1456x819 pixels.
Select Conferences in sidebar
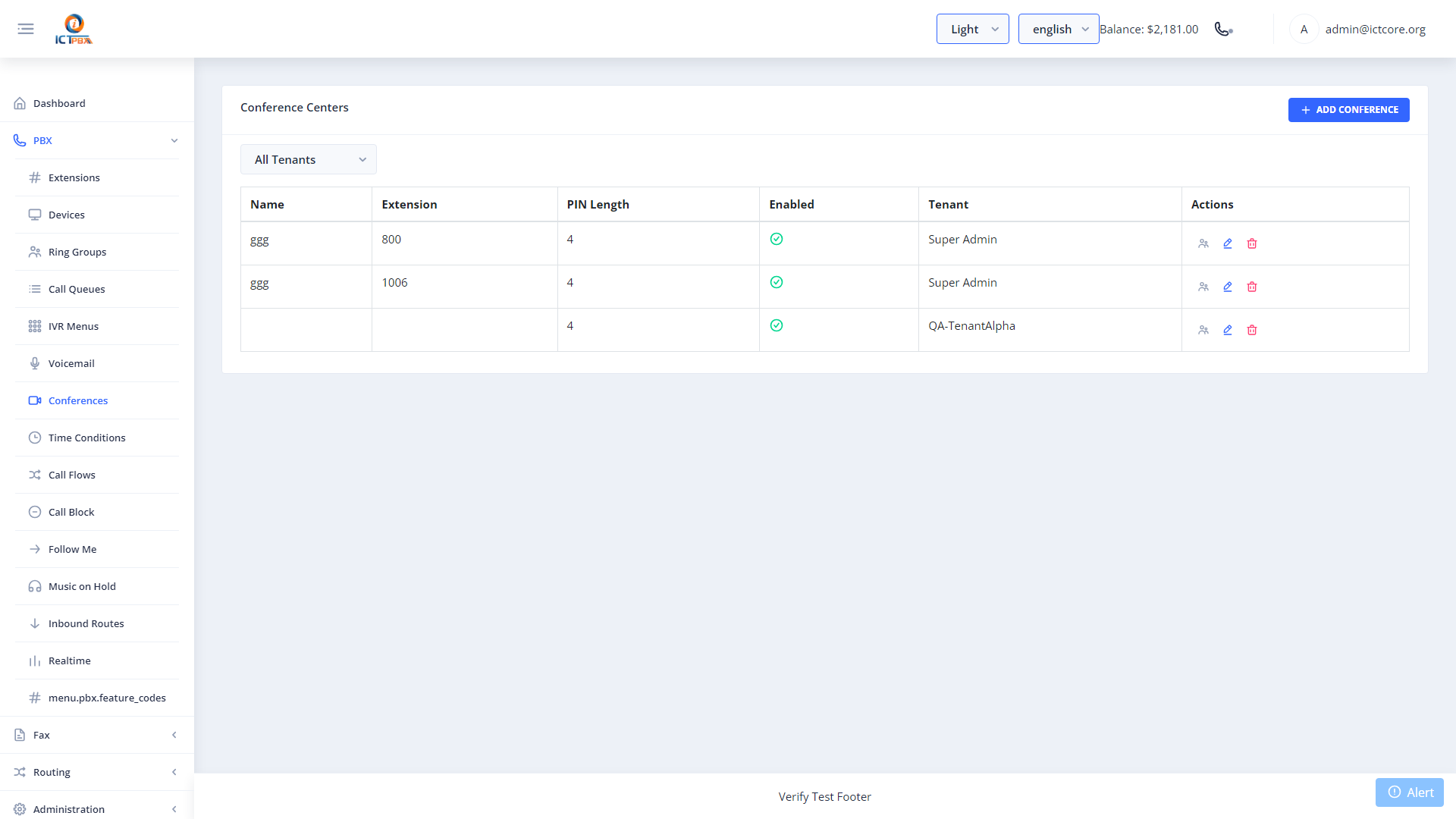97,400
